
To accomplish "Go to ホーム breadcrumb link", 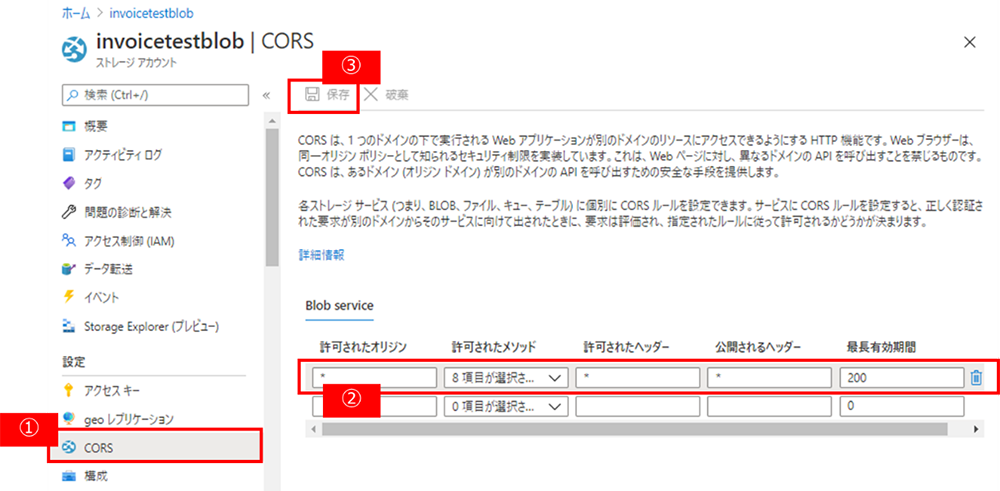I will [x=76, y=12].
